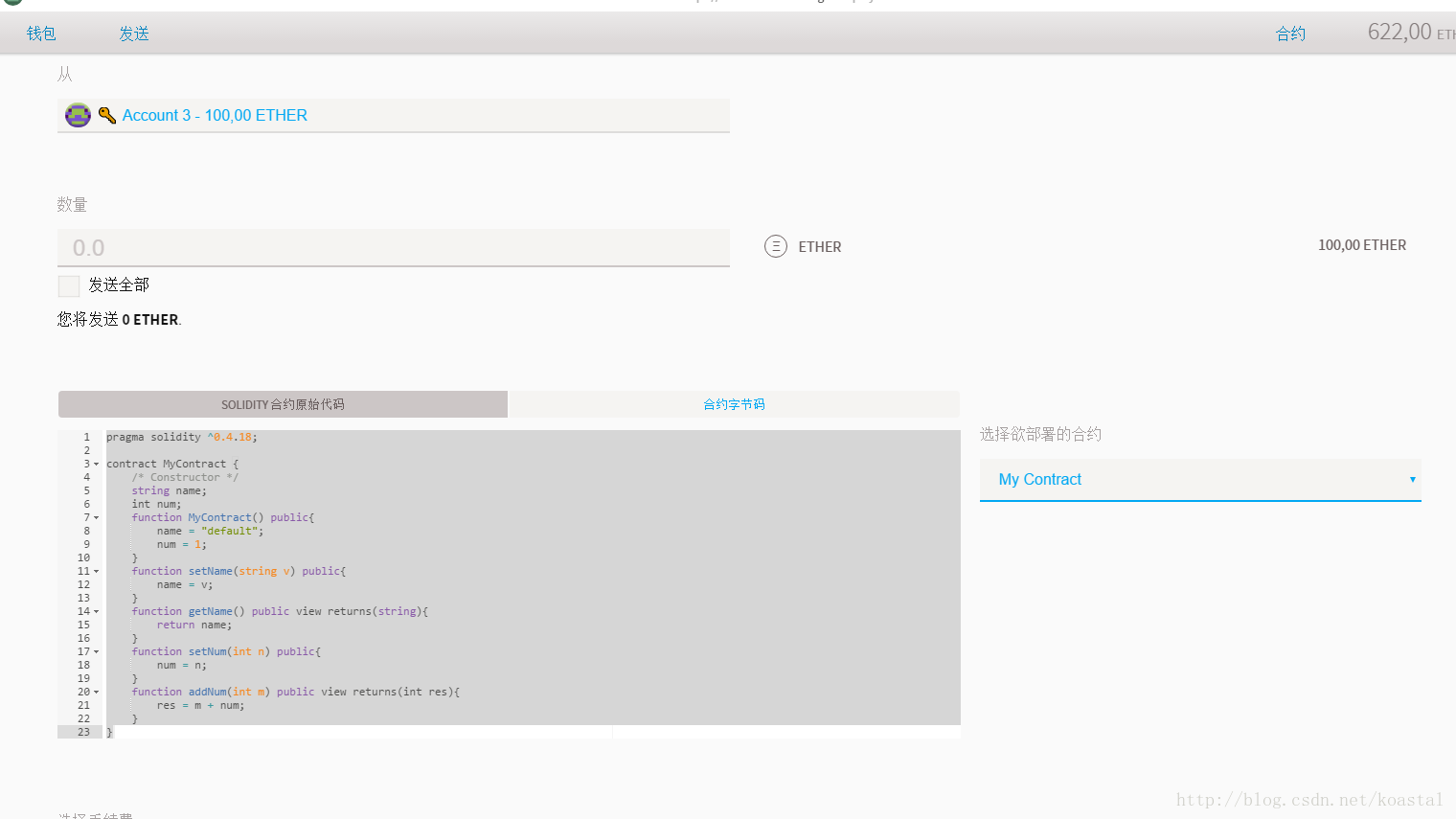Switch to 合约字节码 bytecode tab
Image resolution: width=1456 pixels, height=819 pixels.
tap(734, 404)
